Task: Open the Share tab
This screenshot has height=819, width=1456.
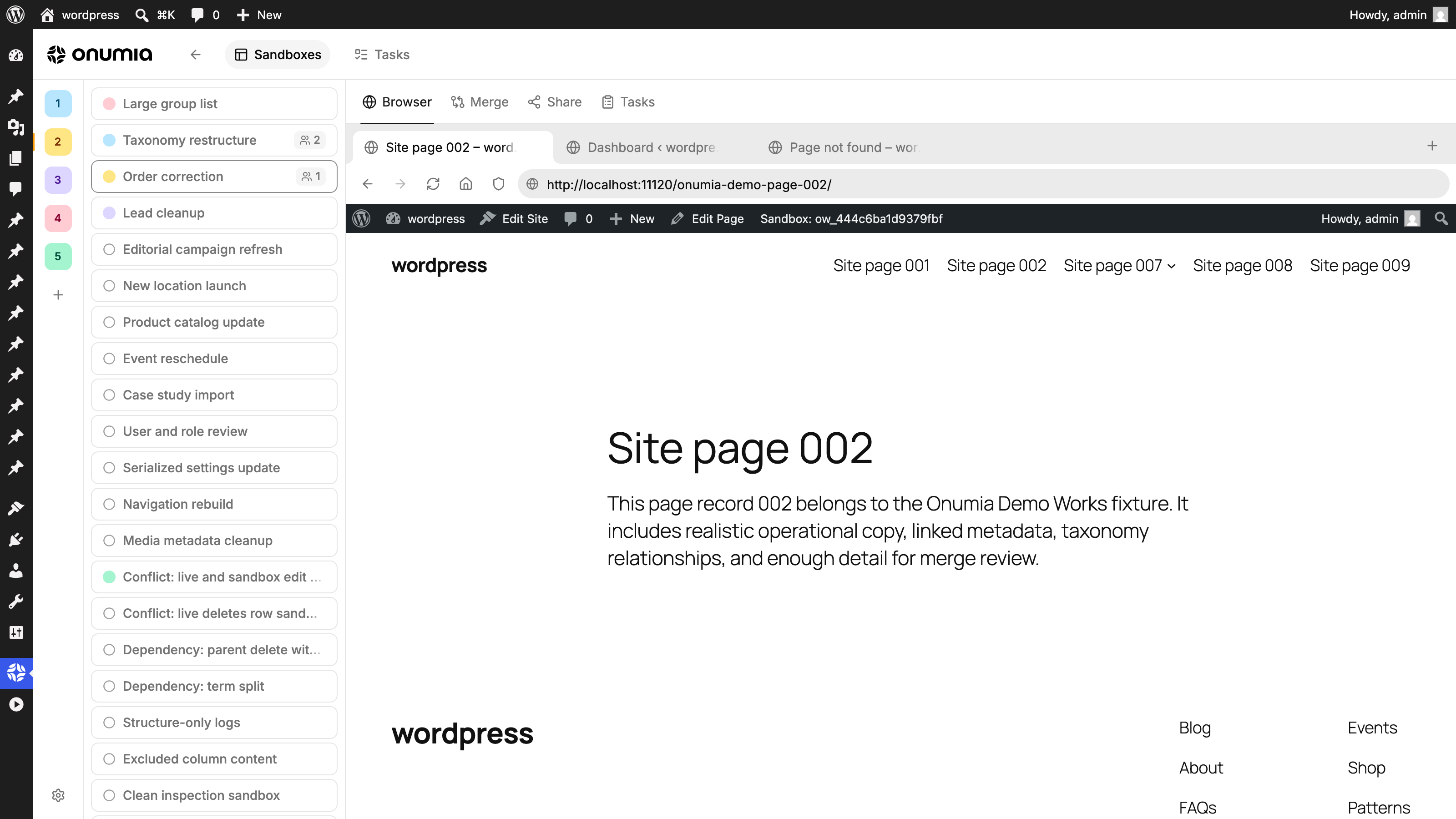Action: pos(555,102)
